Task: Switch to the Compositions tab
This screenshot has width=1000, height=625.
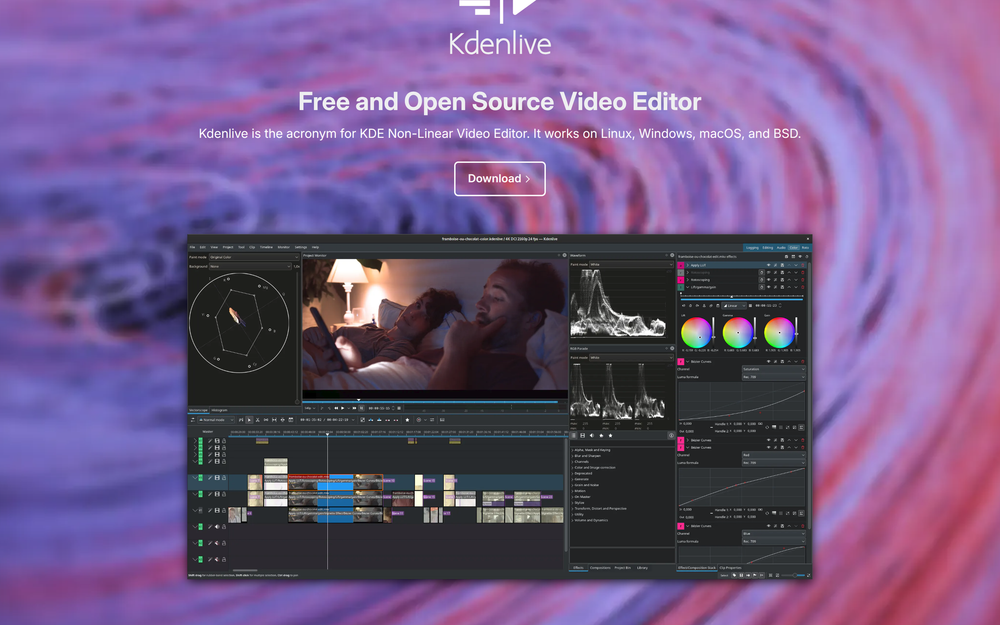Action: click(x=600, y=568)
